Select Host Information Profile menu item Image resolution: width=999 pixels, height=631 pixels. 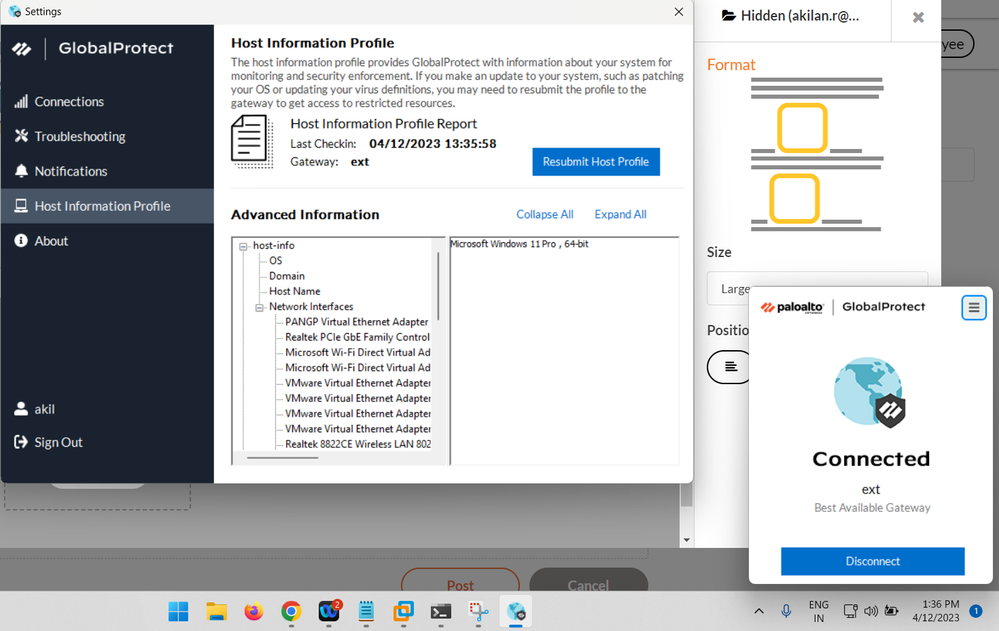coord(107,206)
